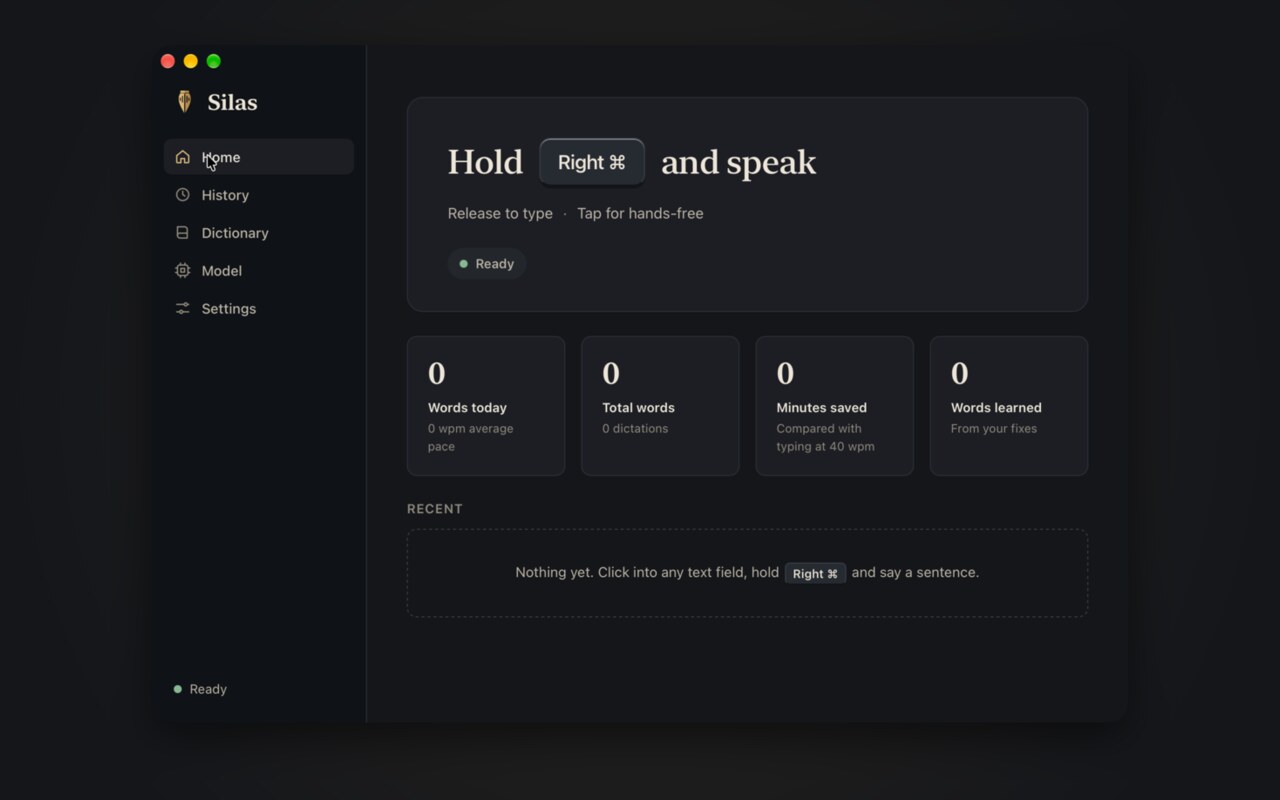Click the "RECENT" section label
Viewport: 1280px width, 800px height.
[435, 509]
